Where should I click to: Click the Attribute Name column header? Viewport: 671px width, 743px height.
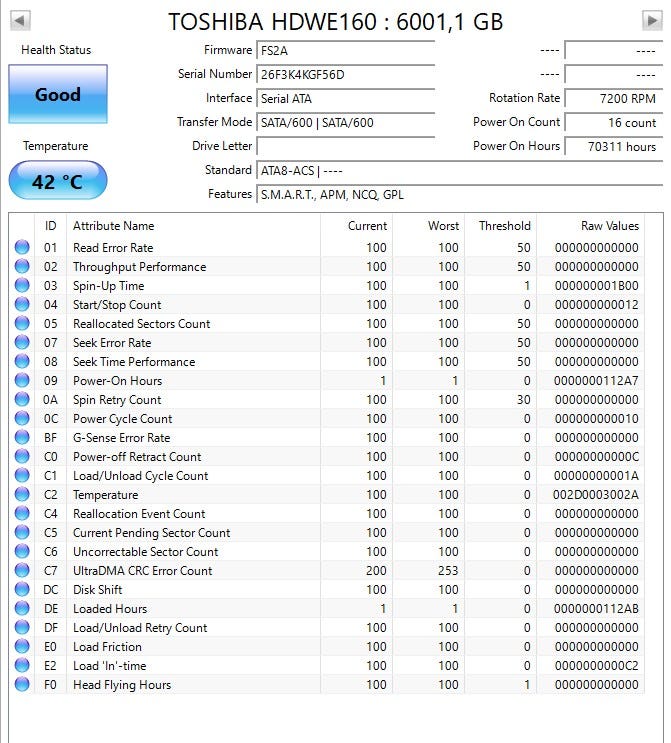193,226
